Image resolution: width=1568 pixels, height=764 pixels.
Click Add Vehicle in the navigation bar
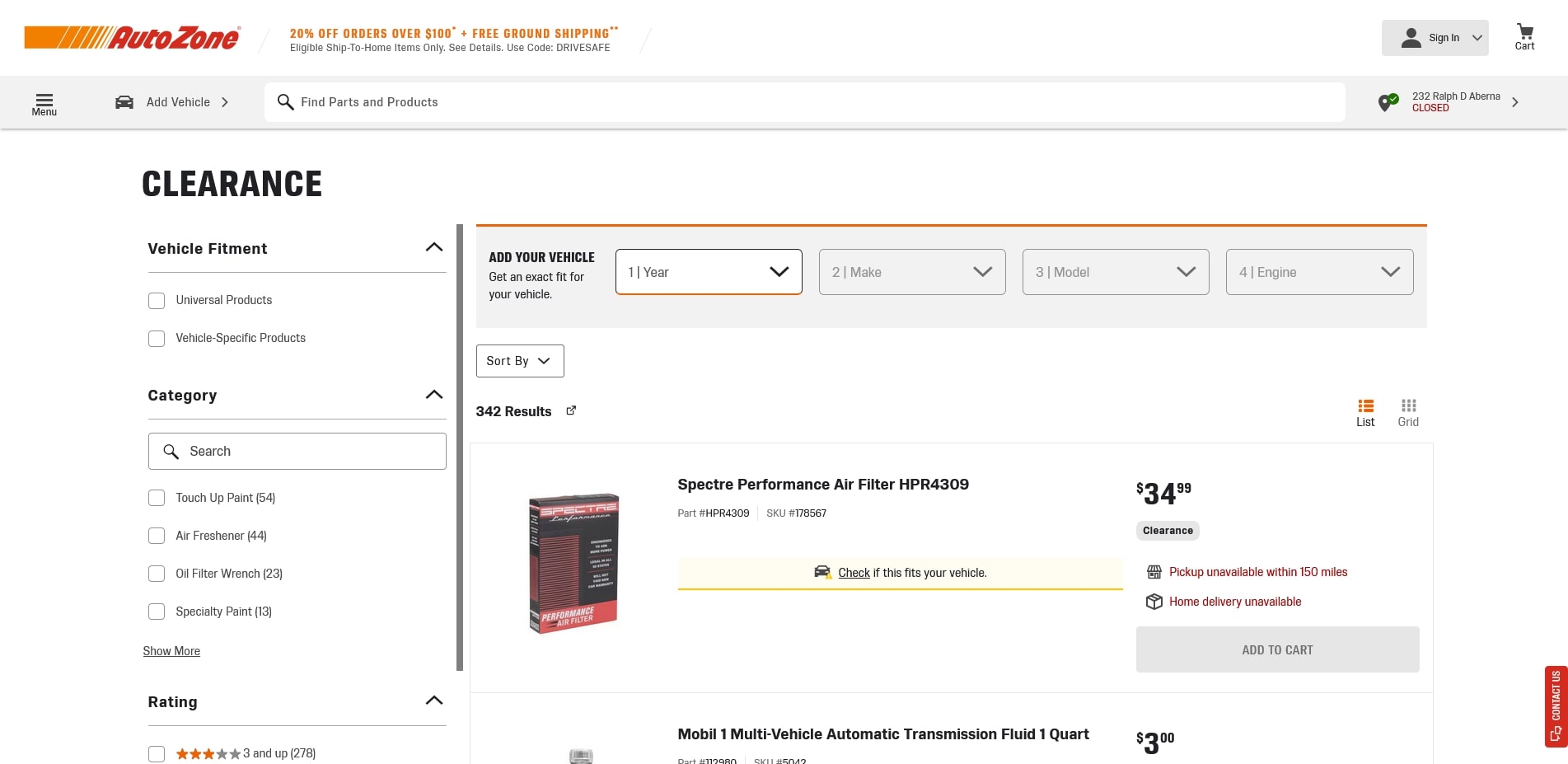coord(173,102)
